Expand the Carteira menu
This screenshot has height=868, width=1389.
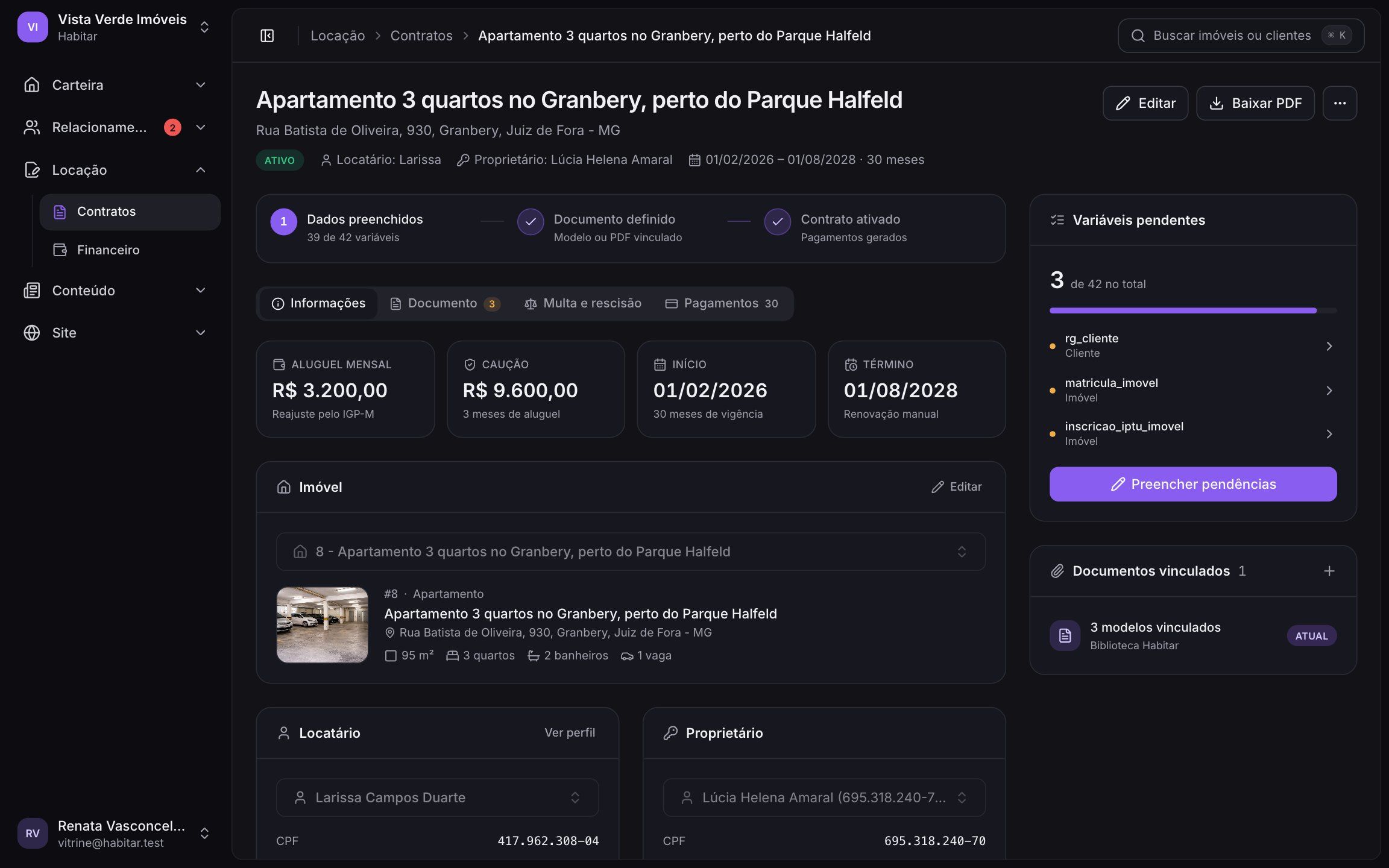[115, 85]
